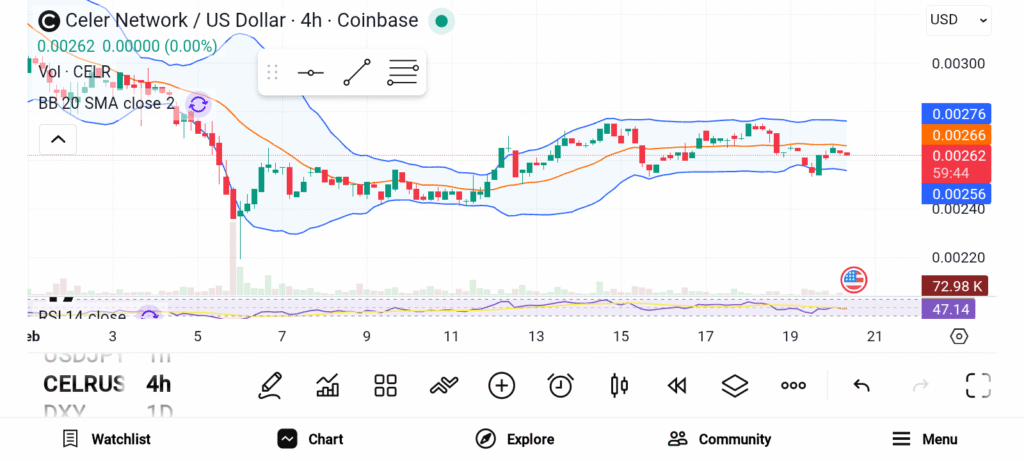Collapse the indicator legend chevron
The image size is (1024, 461).
click(57, 139)
